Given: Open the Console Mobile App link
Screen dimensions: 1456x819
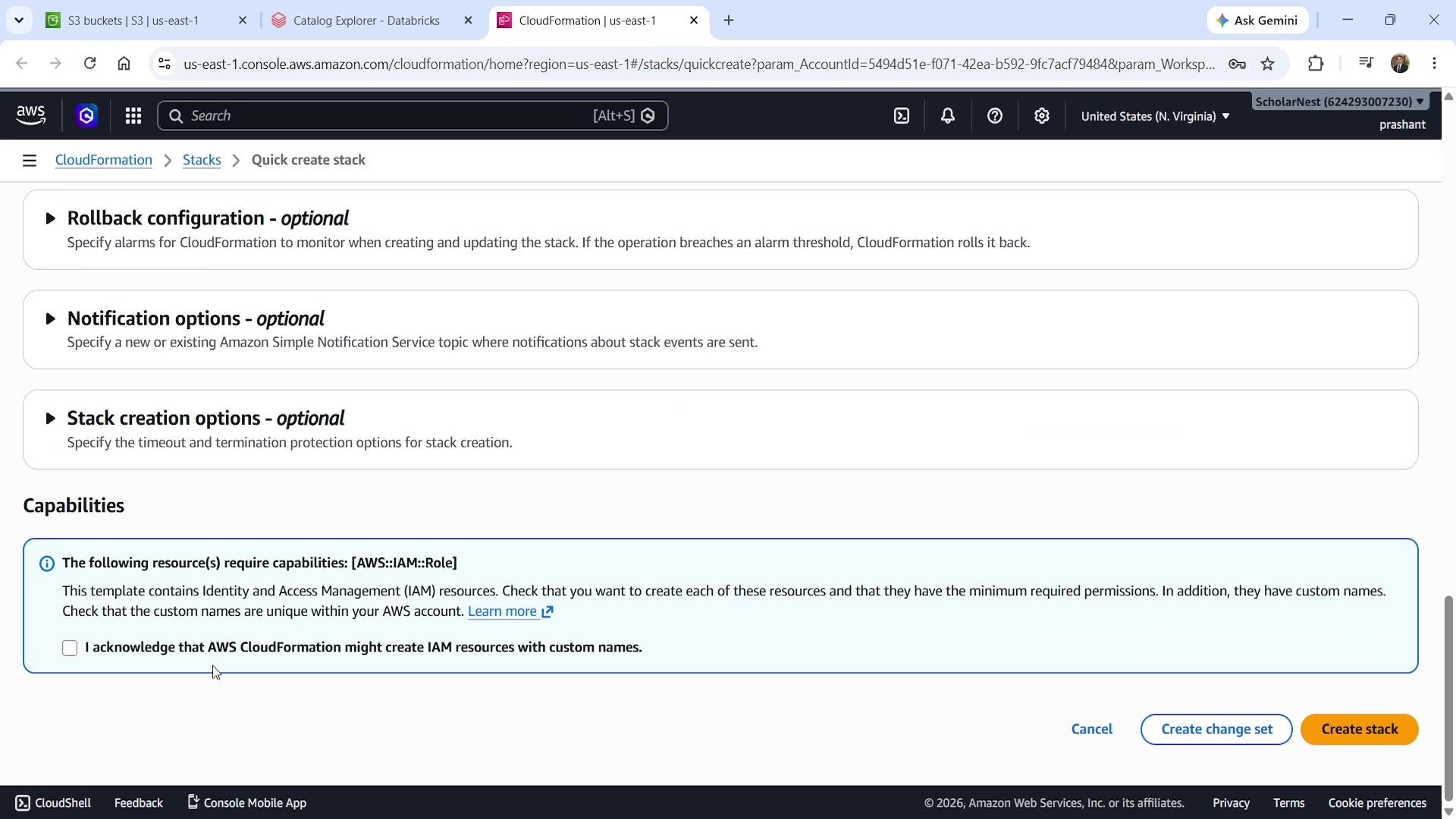Looking at the screenshot, I should tap(247, 802).
